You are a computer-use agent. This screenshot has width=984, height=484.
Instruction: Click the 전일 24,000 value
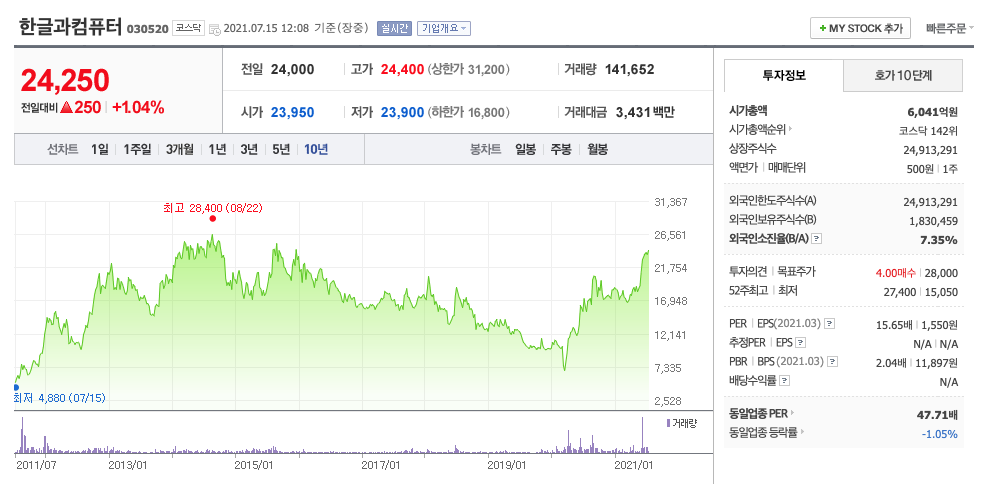(292, 70)
